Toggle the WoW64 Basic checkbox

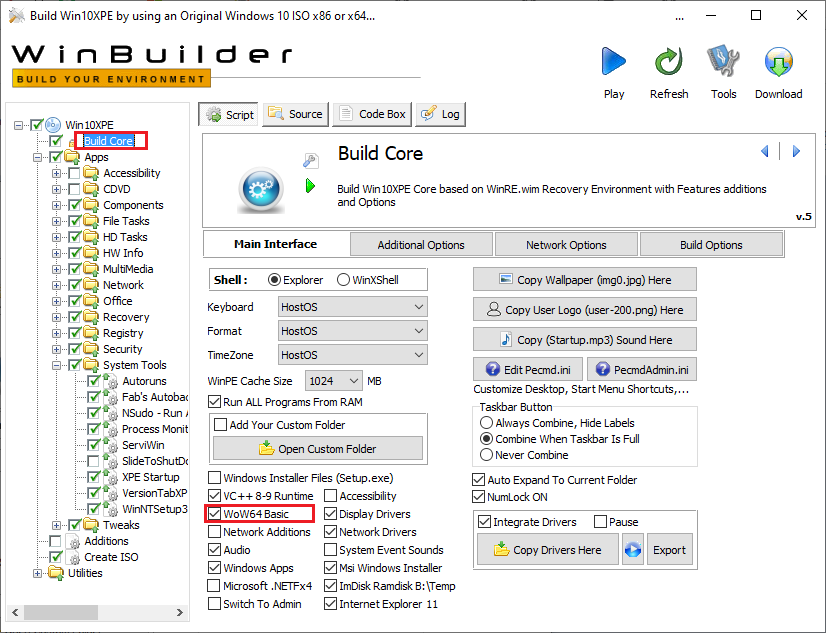(214, 513)
